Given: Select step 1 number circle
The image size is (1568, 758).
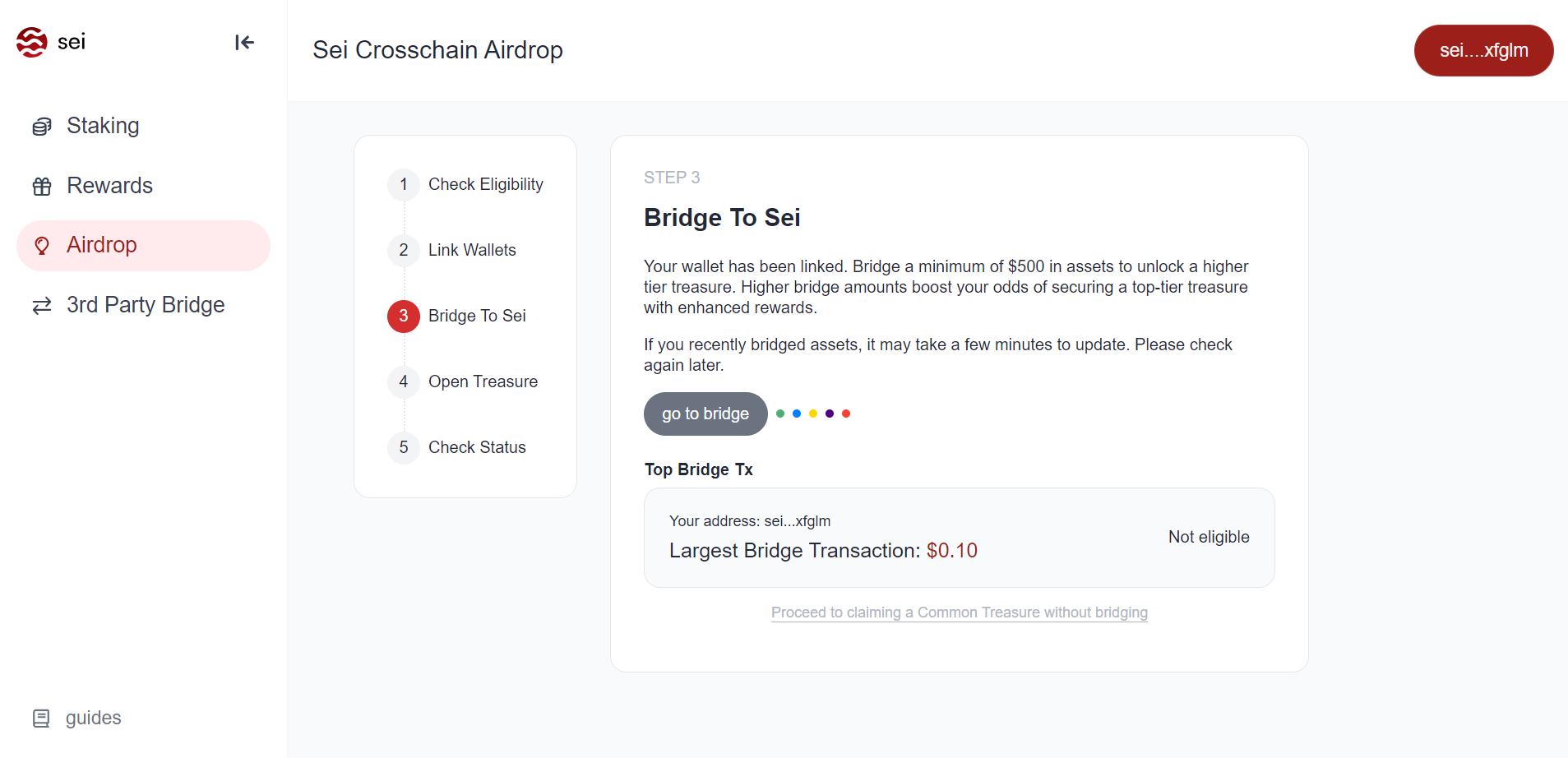Looking at the screenshot, I should [404, 184].
